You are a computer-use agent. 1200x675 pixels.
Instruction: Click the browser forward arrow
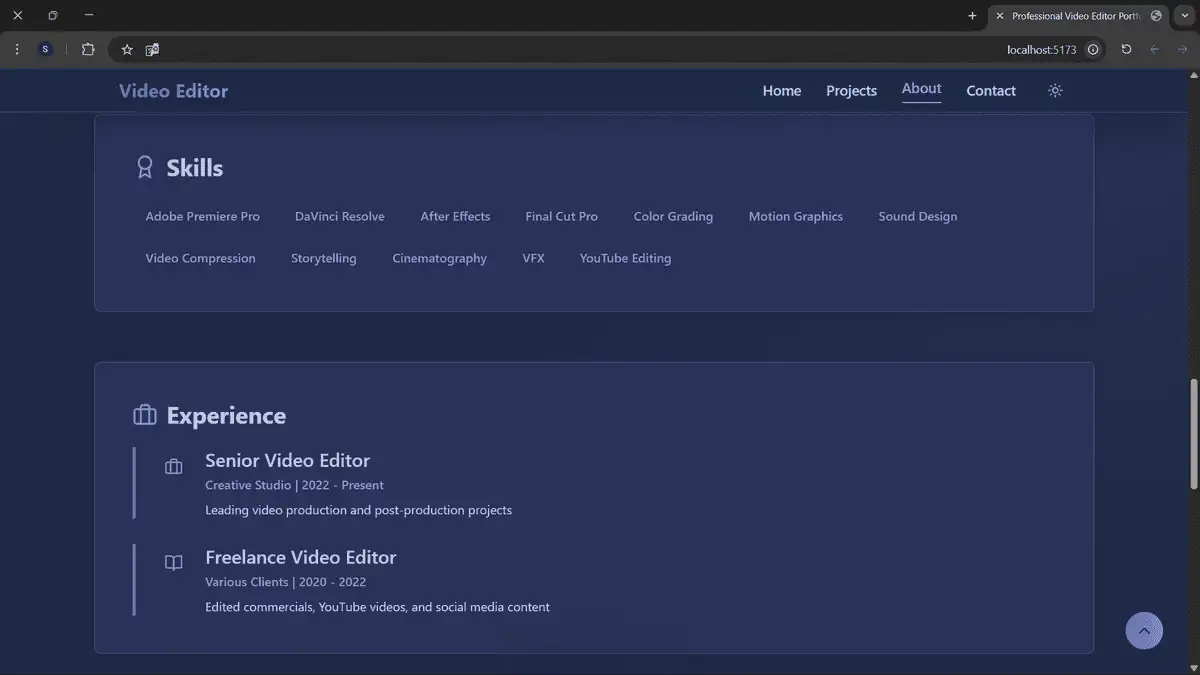pyautogui.click(x=1182, y=49)
